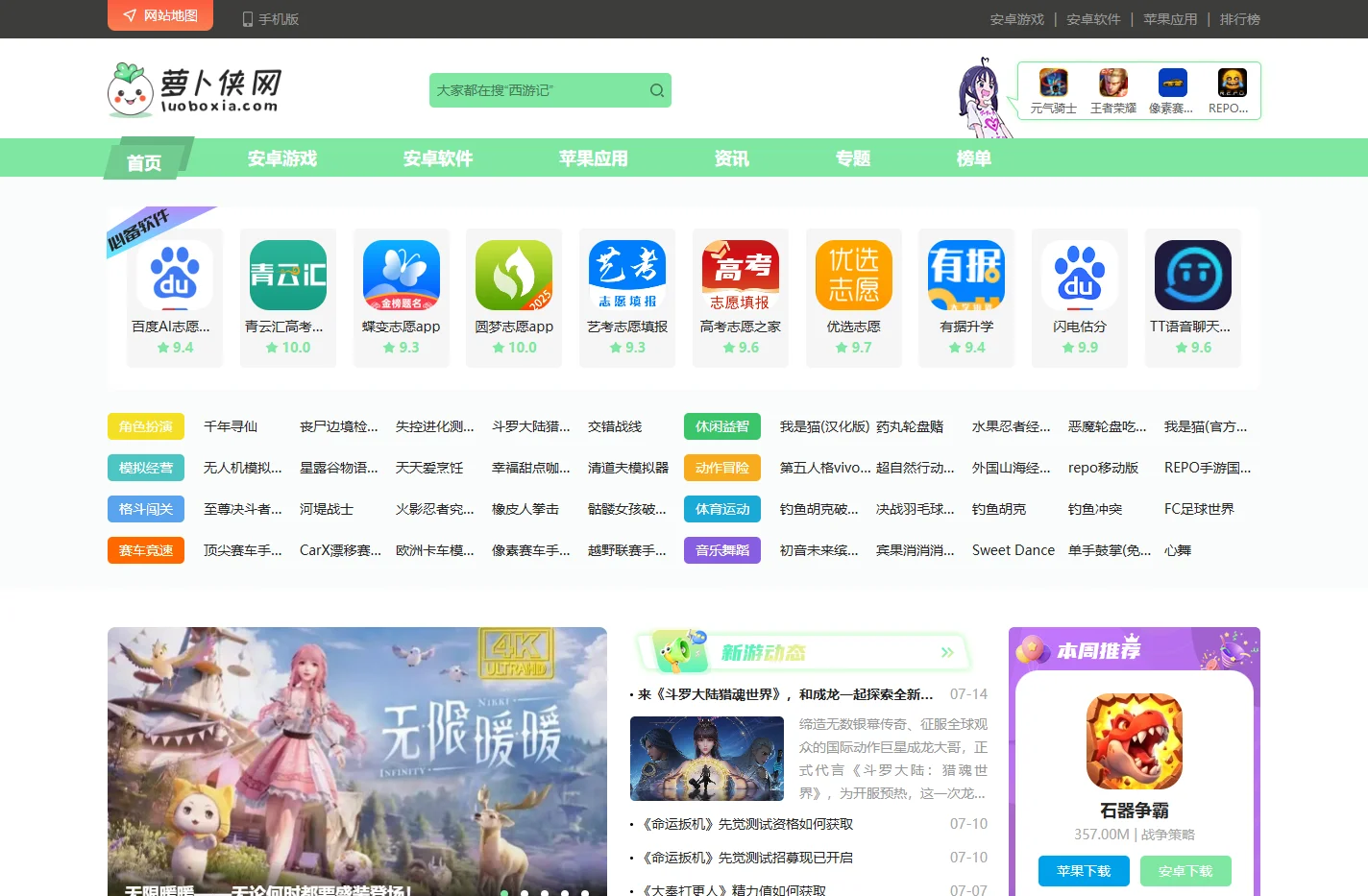Open the top-bar 安卓软件 link
The height and width of the screenshot is (896, 1368).
[x=1093, y=19]
